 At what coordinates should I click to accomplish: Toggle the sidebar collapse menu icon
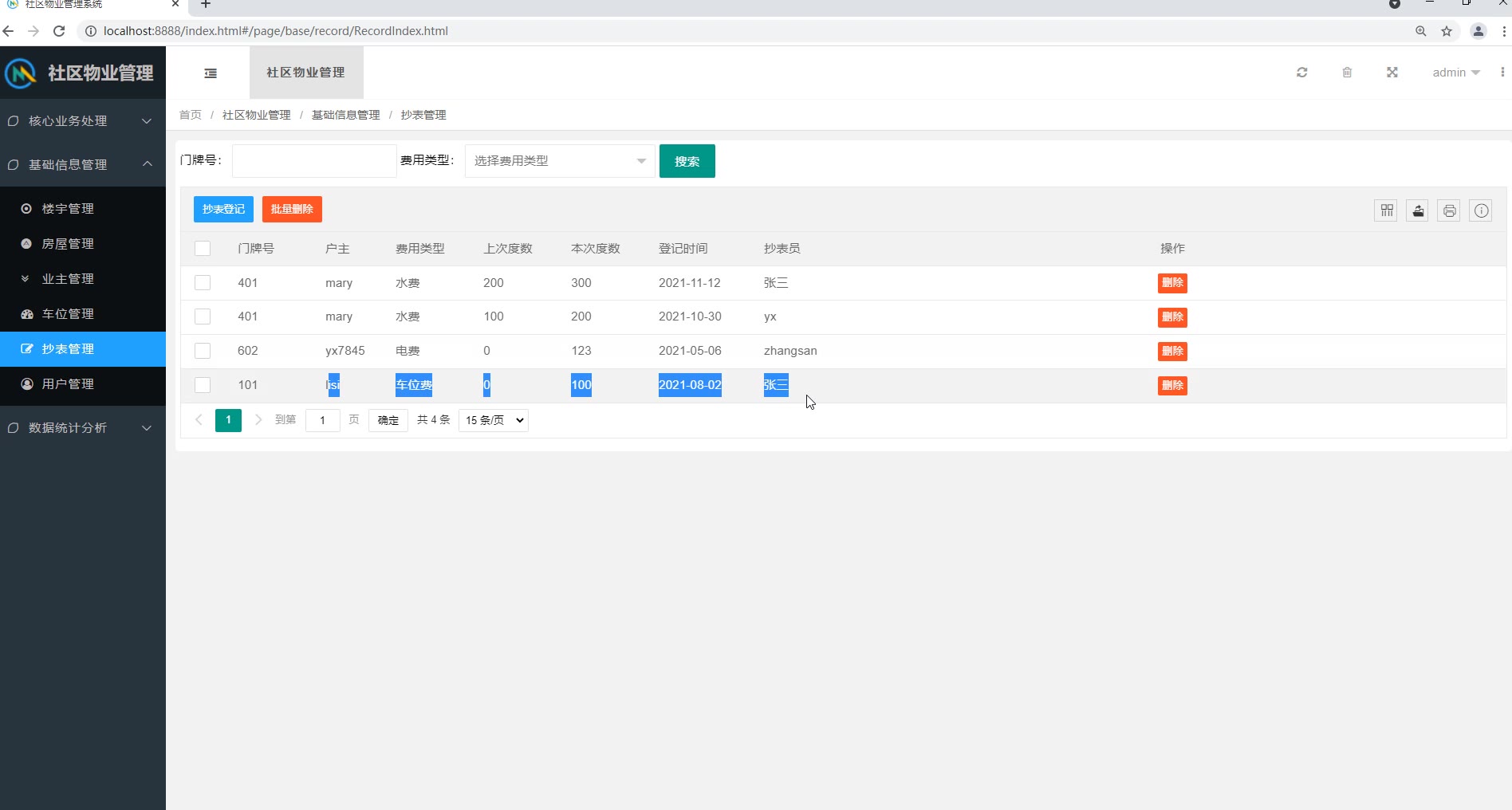(211, 73)
